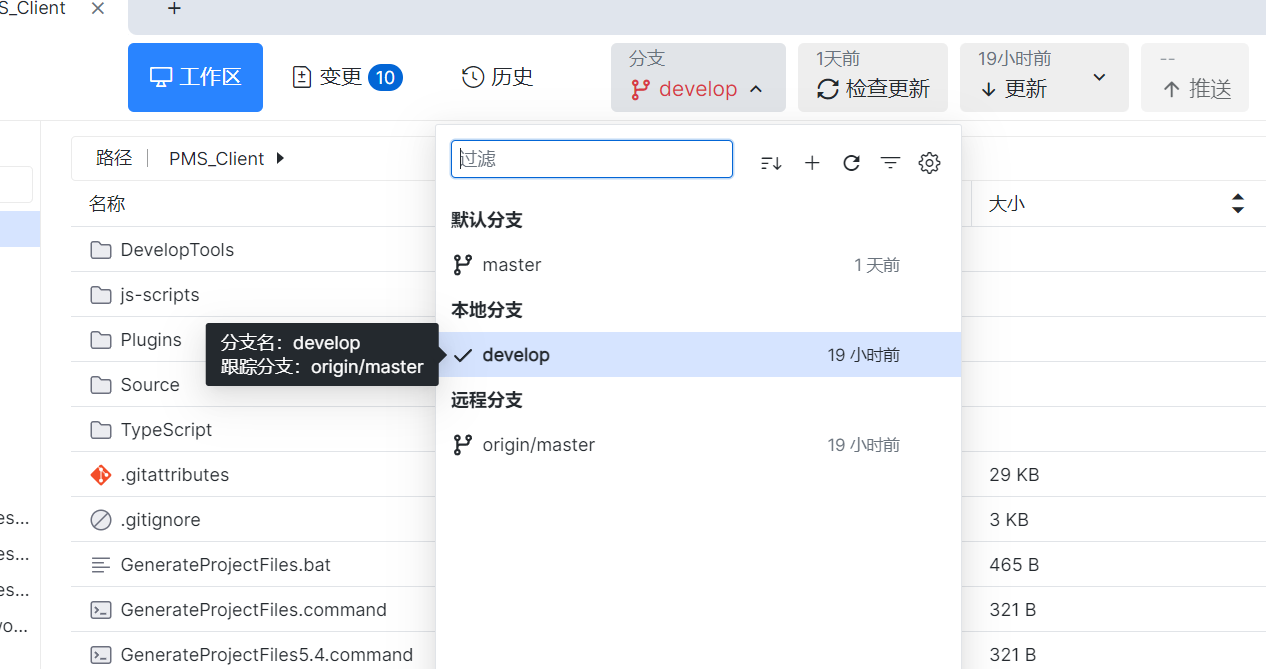Select the .gitattributes file
Screen dimensions: 1266x669
pos(175,475)
